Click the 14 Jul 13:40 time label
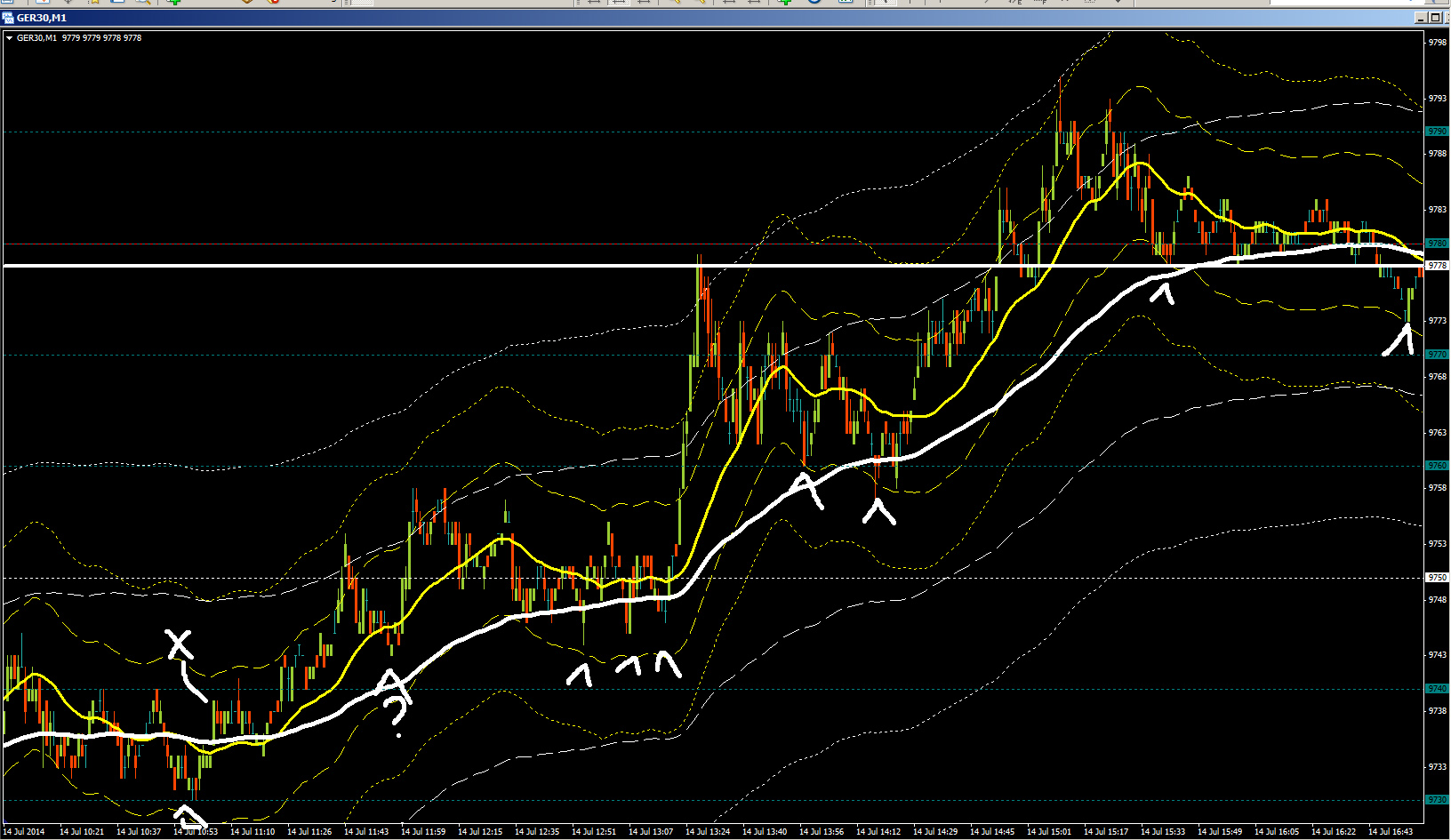The width and height of the screenshot is (1451, 840). click(x=765, y=832)
